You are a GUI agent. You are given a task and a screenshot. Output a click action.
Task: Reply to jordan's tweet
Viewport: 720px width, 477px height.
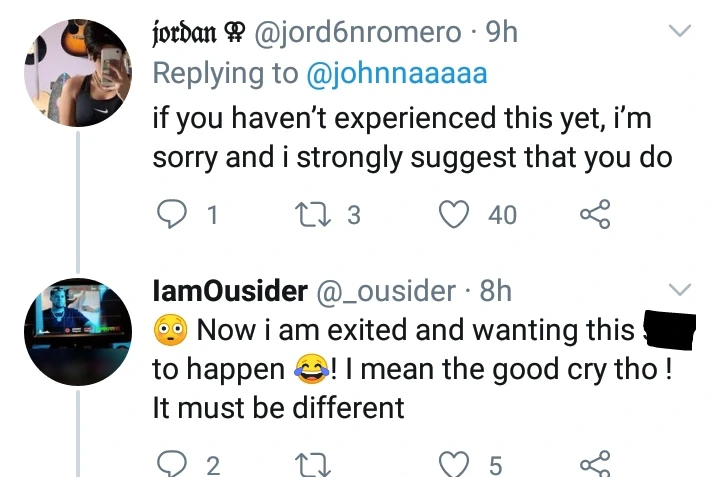[172, 213]
